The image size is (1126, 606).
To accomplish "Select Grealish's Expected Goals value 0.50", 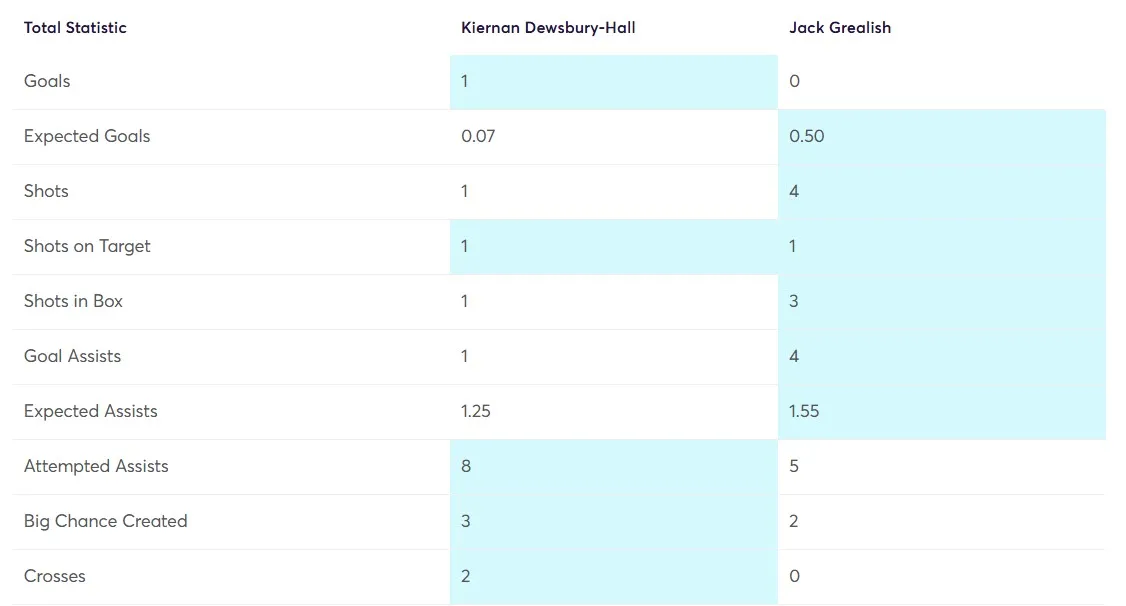I will point(806,136).
